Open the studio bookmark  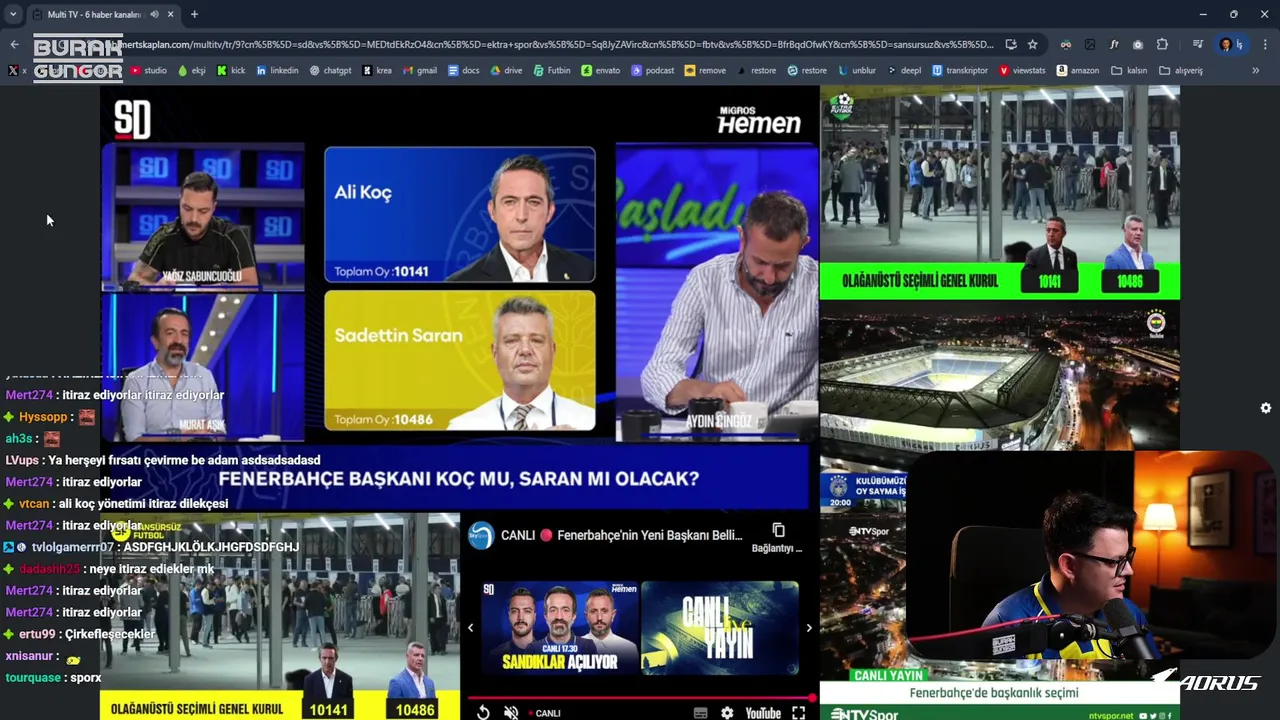coord(149,70)
